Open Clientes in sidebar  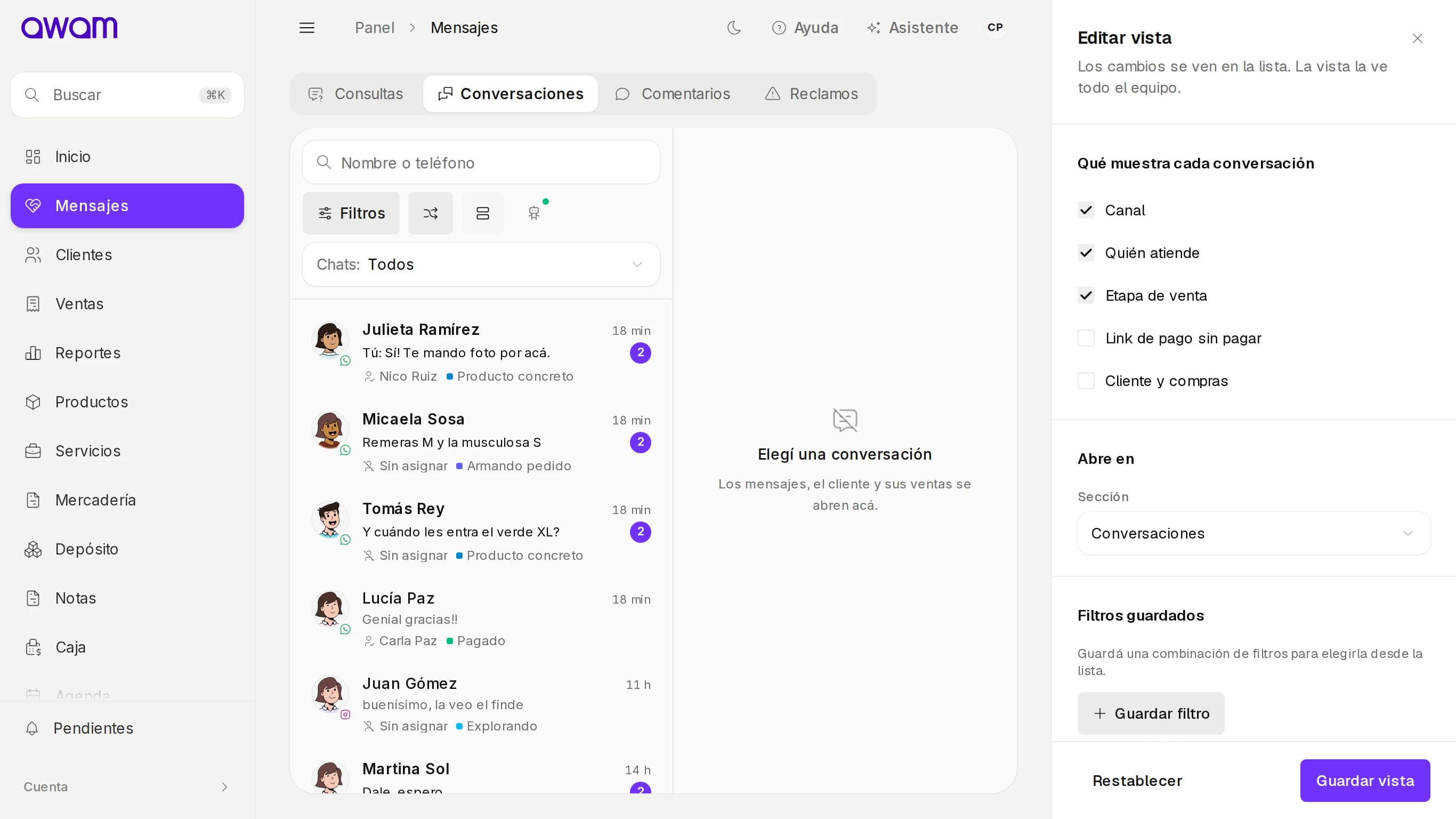pyautogui.click(x=127, y=254)
